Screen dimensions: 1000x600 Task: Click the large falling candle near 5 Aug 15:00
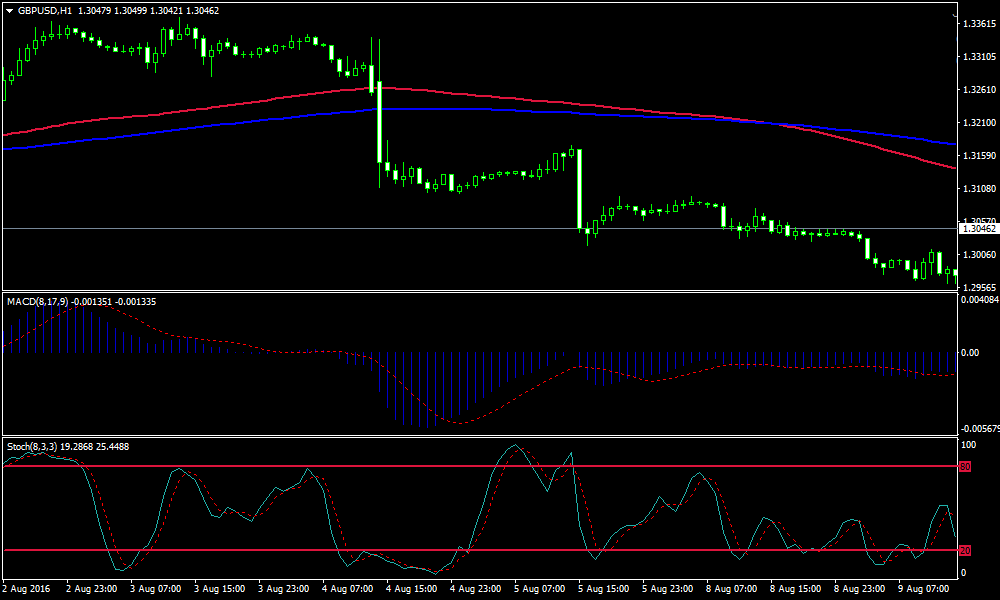[x=579, y=189]
